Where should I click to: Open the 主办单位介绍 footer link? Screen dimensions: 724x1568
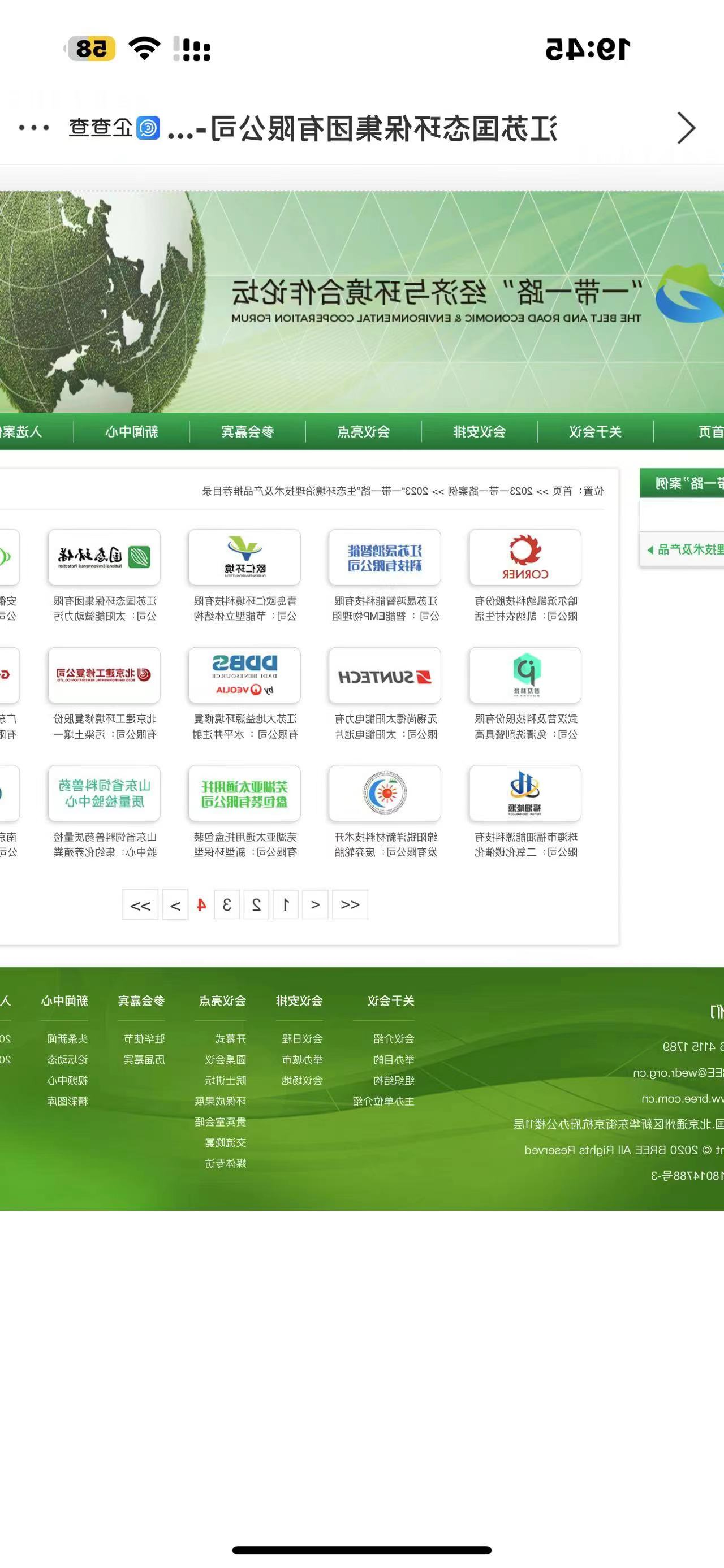[x=383, y=1101]
